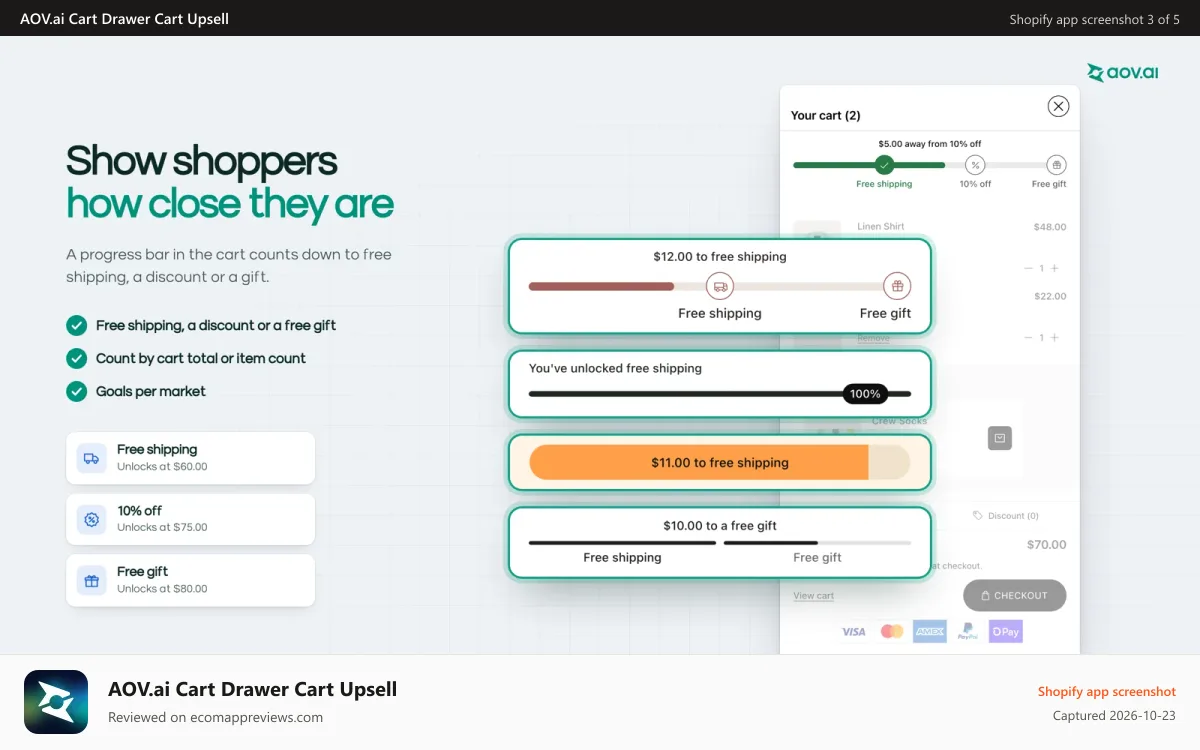Viewport: 1200px width, 750px height.
Task: Click the $70.00 cart total
Action: pyautogui.click(x=1046, y=545)
